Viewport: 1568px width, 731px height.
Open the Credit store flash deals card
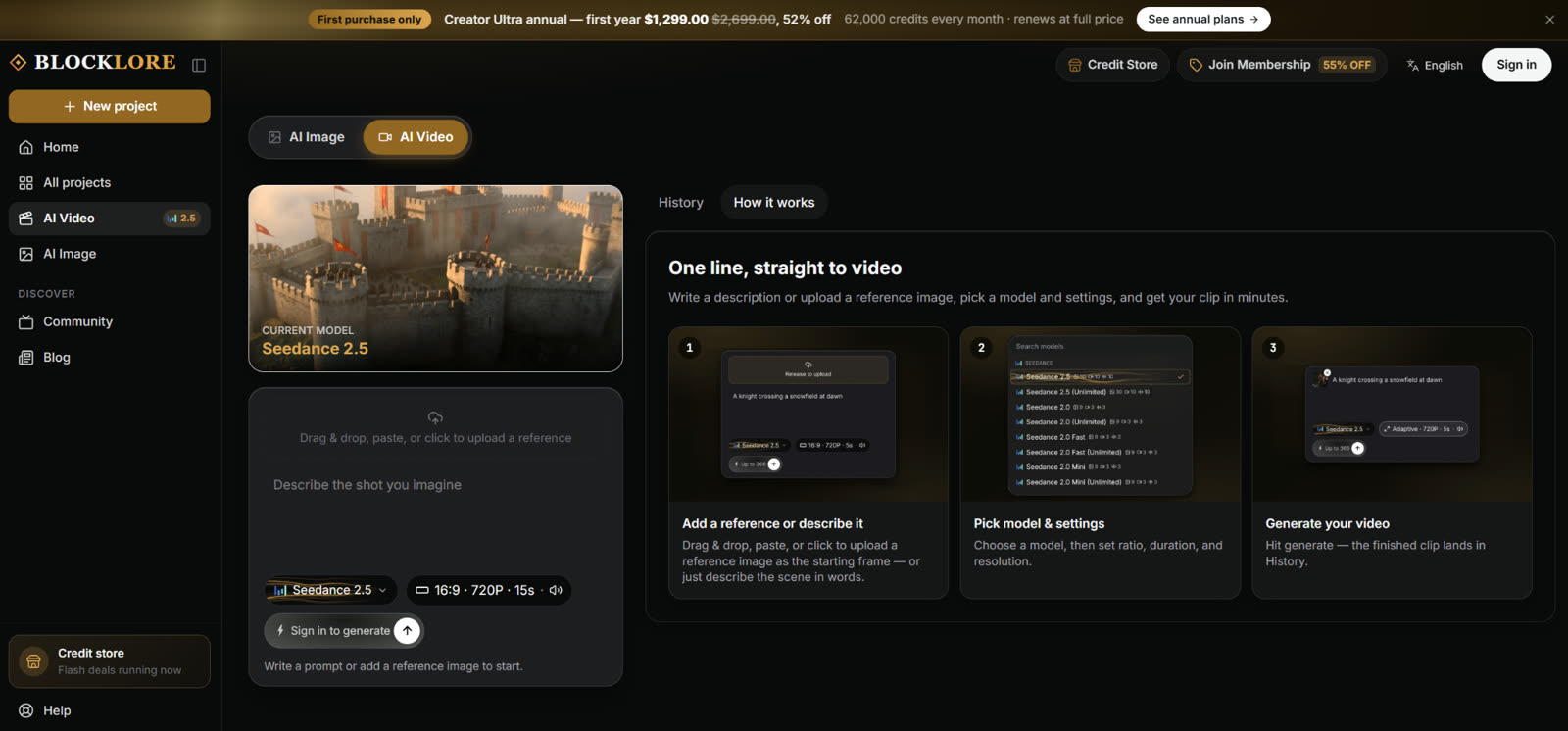click(x=110, y=661)
